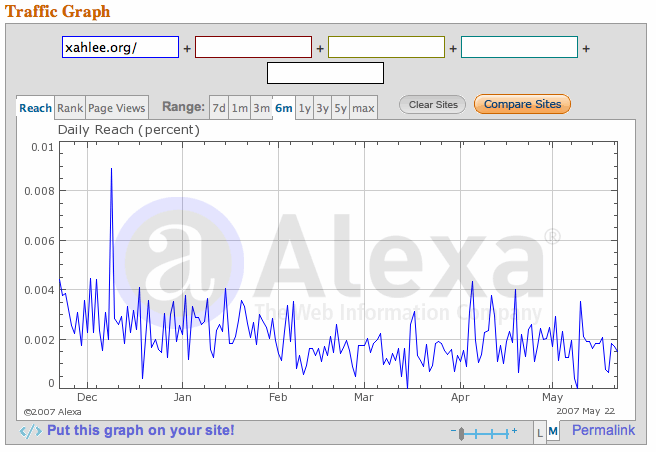
Task: Click the Compare Sites button
Action: click(x=522, y=104)
